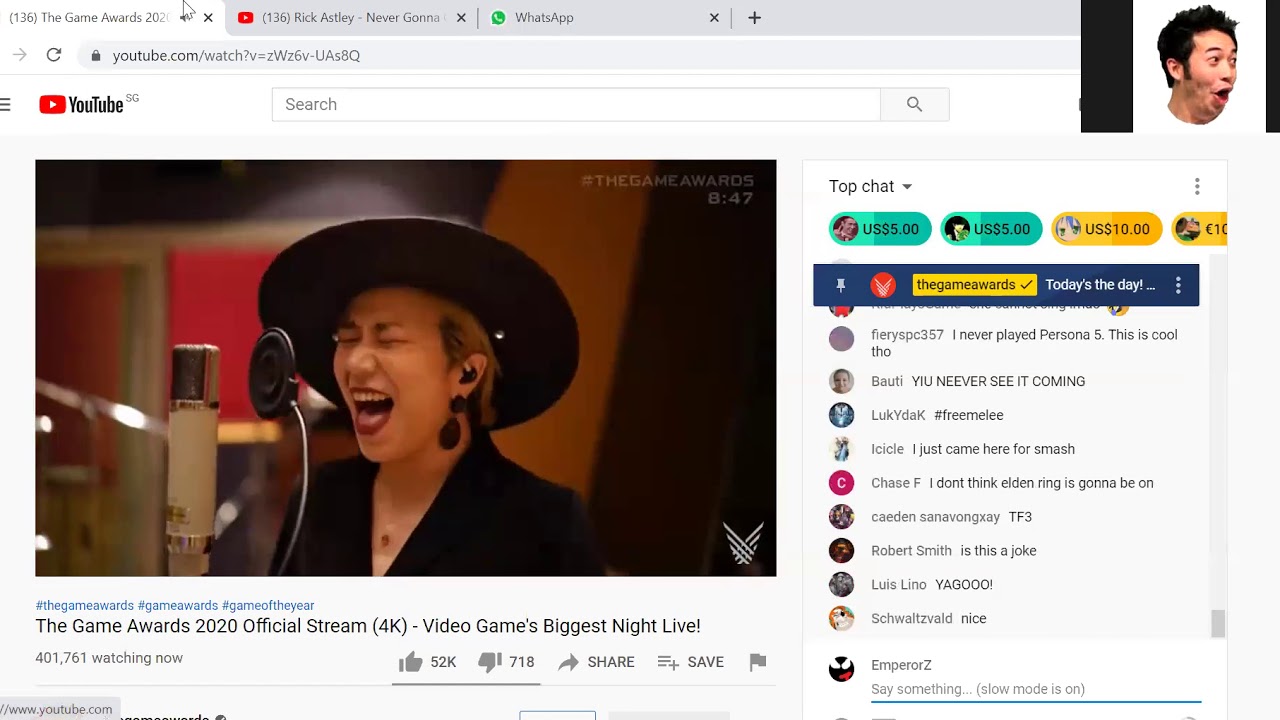Click Chase F's pink C avatar
The image size is (1280, 720).
point(842,483)
